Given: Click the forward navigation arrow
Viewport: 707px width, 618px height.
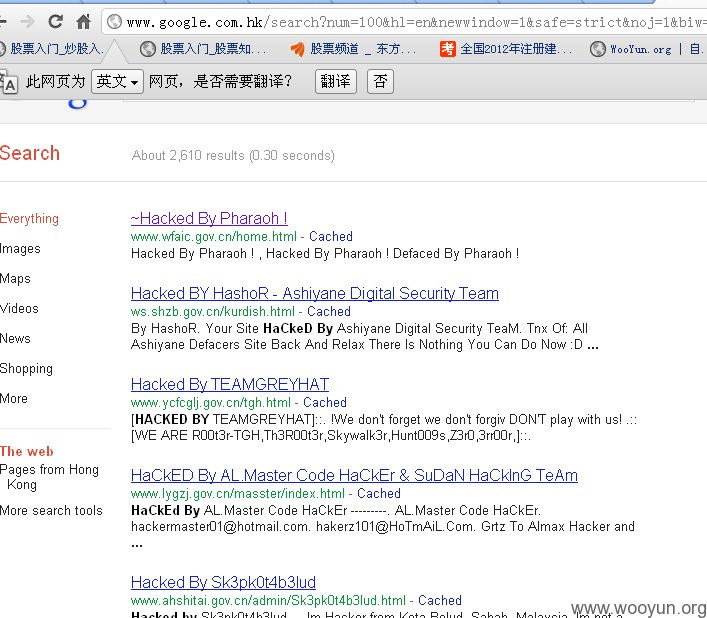Looking at the screenshot, I should coord(28,21).
